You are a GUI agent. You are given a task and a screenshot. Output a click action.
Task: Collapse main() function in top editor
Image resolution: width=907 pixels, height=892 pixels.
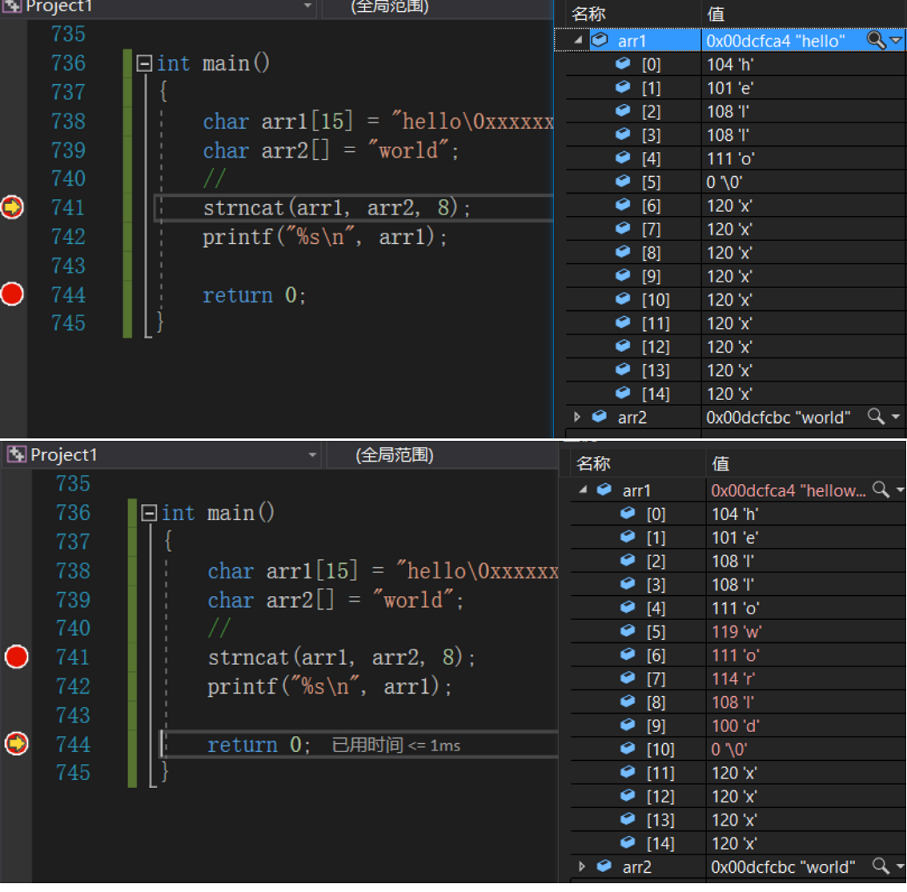[x=144, y=63]
